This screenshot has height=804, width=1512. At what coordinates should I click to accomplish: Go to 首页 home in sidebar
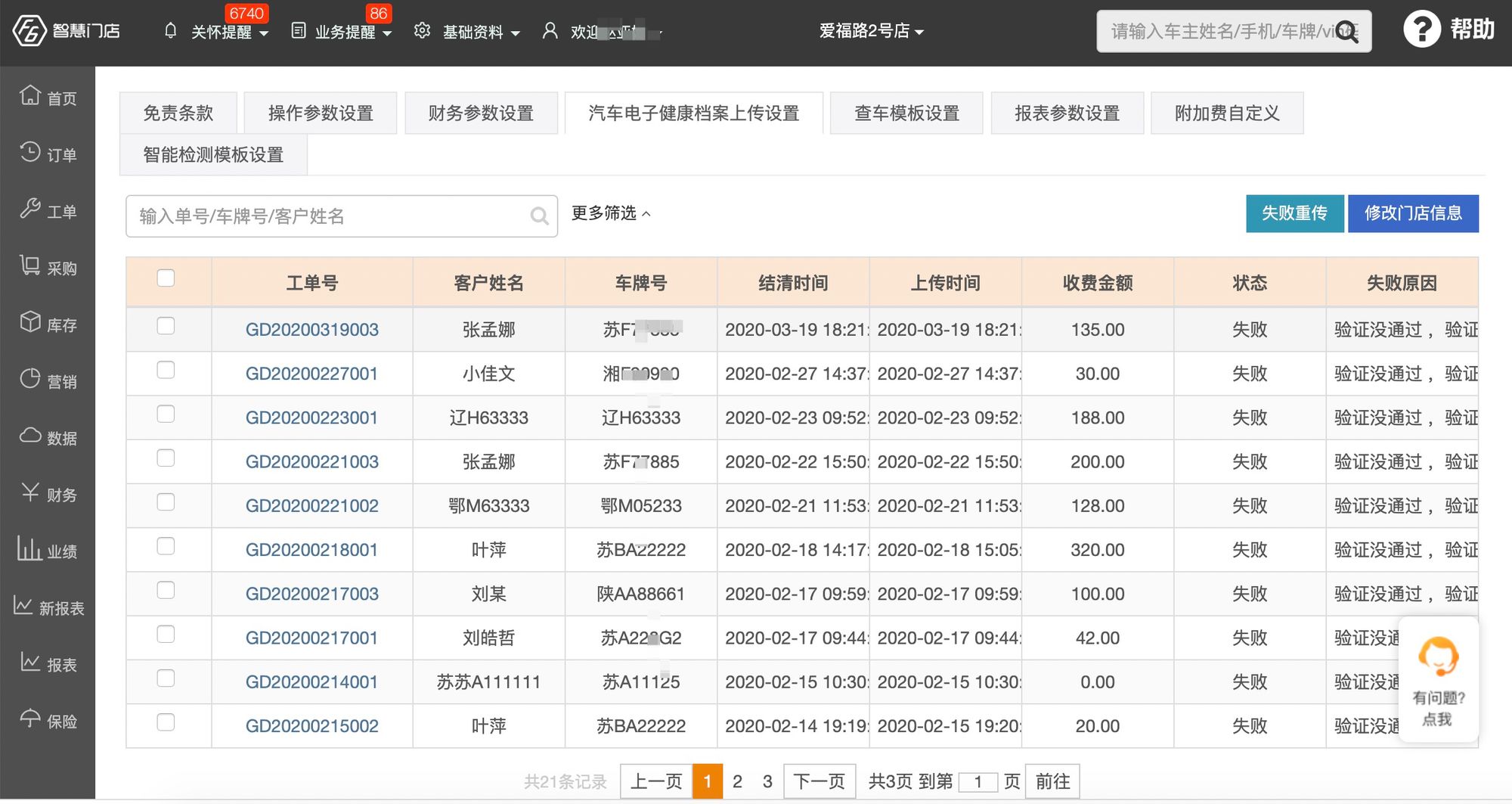tap(48, 97)
